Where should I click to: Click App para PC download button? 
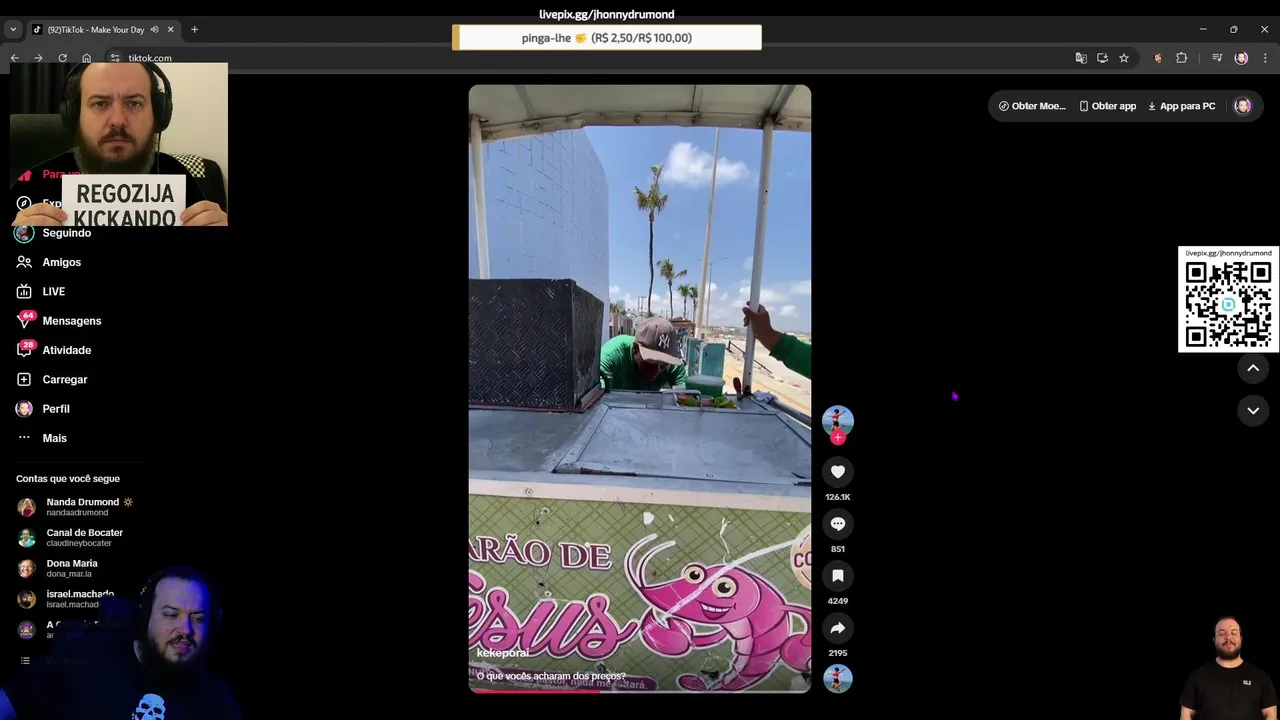[x=1181, y=106]
